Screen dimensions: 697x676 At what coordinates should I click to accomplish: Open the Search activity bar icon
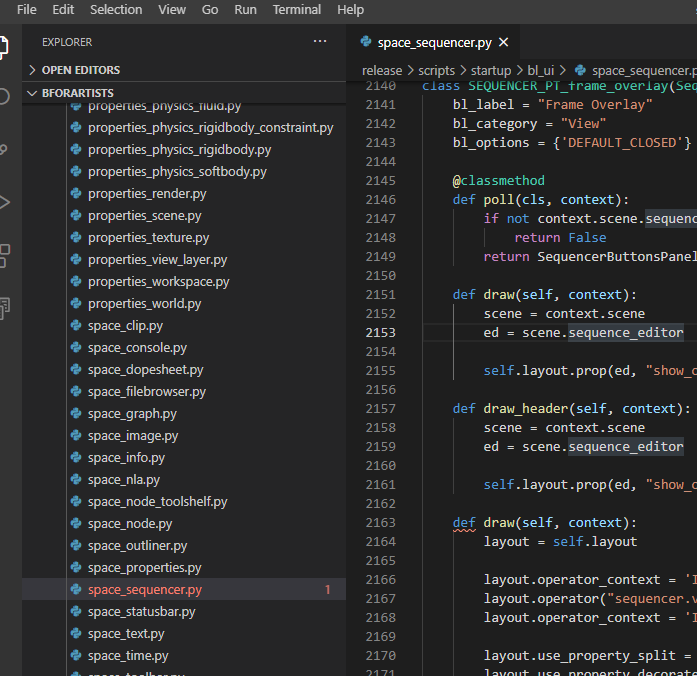coord(4,96)
